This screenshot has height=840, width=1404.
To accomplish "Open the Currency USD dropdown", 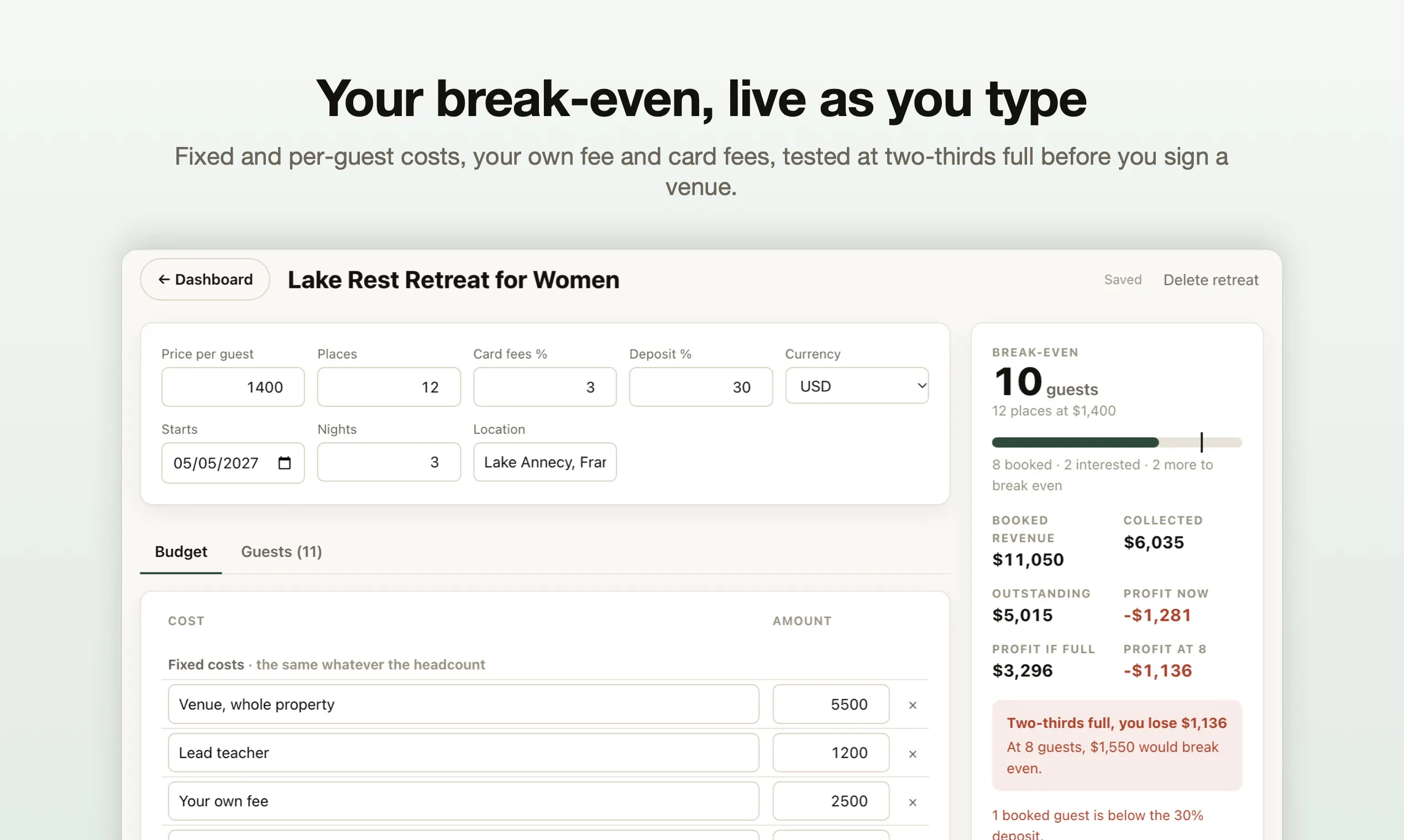I will [857, 386].
